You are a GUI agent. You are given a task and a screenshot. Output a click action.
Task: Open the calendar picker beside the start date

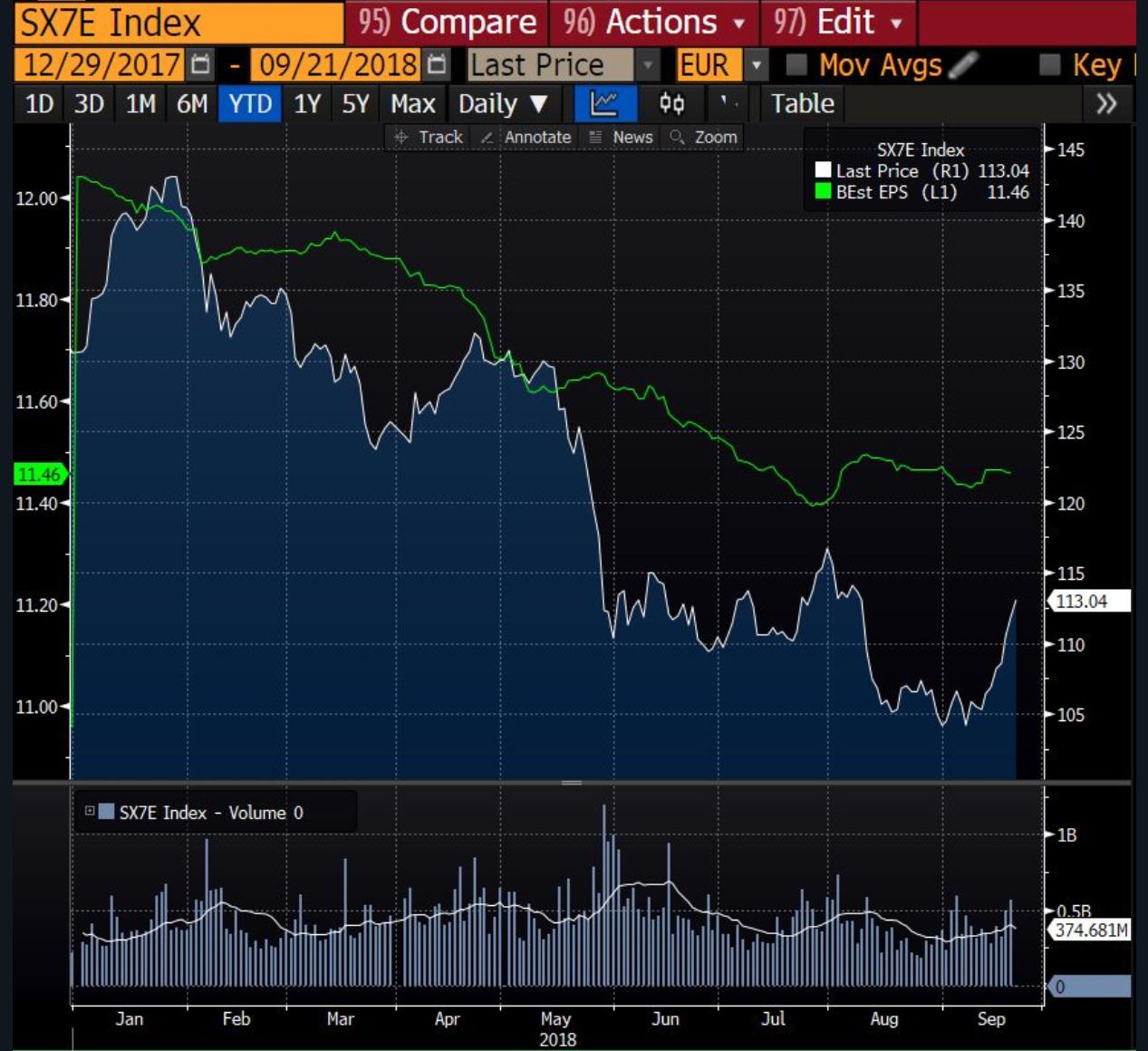pos(201,65)
